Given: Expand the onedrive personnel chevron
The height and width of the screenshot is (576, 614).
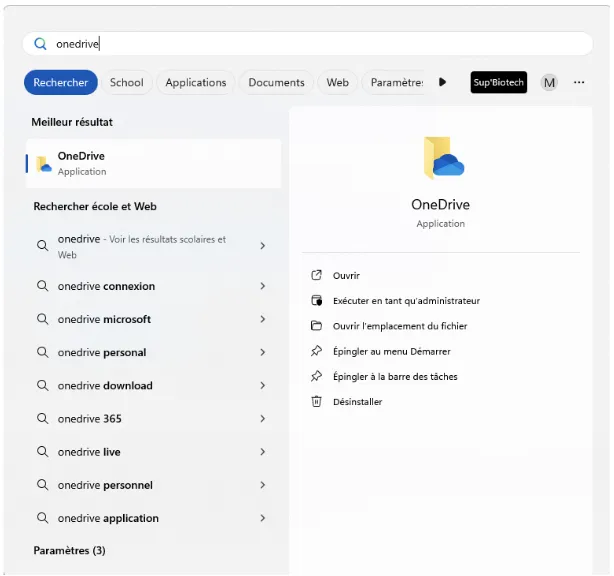Looking at the screenshot, I should 263,485.
